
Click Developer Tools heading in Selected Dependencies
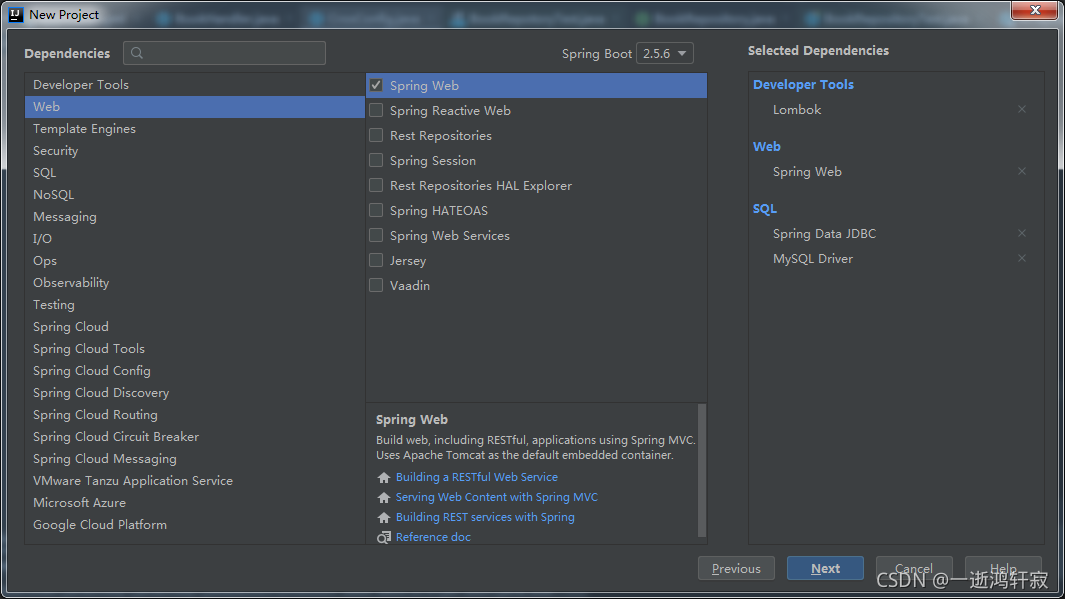(x=803, y=85)
